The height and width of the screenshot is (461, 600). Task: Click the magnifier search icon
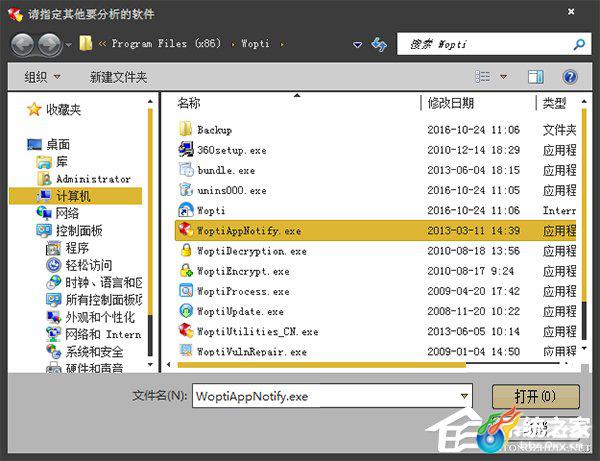579,44
